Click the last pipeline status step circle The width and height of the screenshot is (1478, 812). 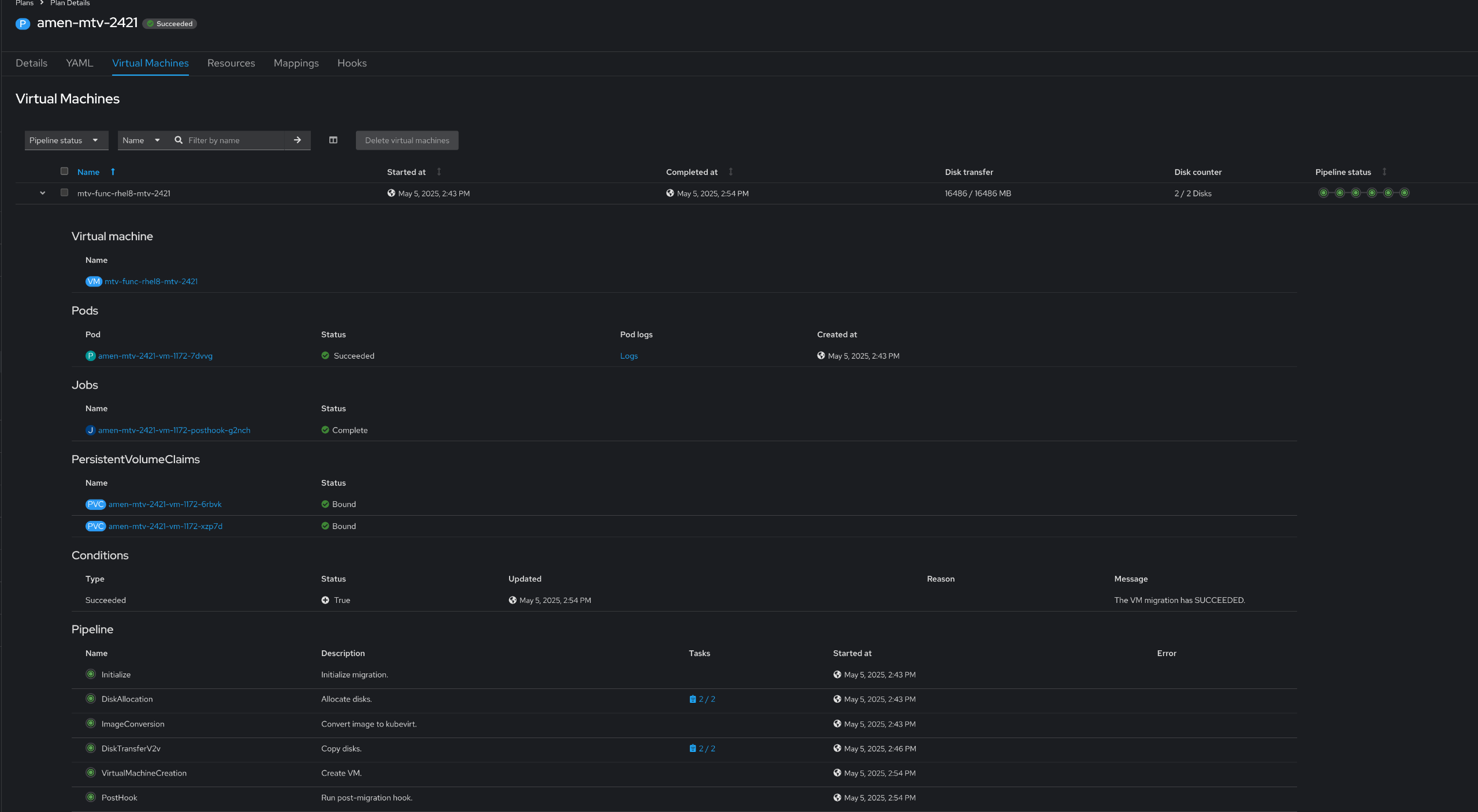[1405, 193]
